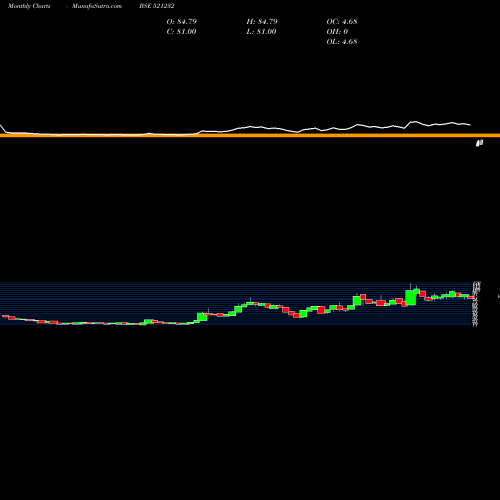
Task: Click the open value 'O: 84.79'
Action: [182, 22]
